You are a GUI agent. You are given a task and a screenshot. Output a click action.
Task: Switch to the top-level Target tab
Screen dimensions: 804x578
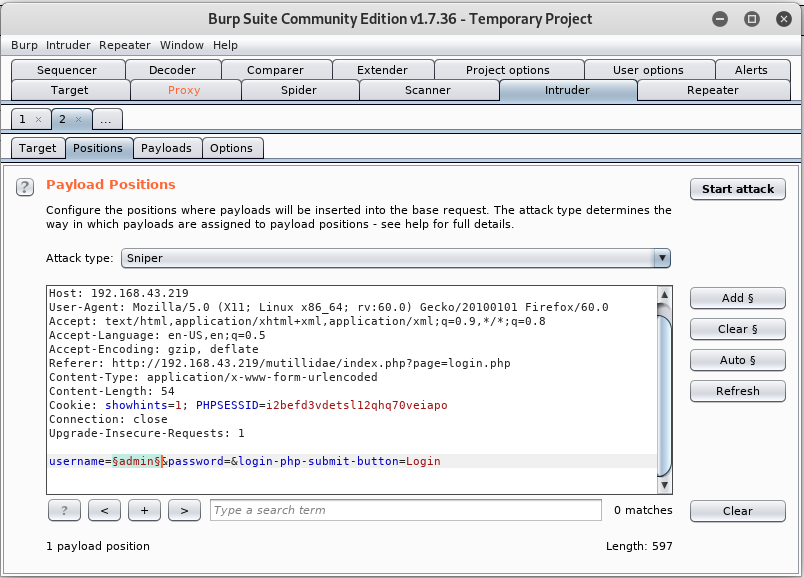point(70,90)
